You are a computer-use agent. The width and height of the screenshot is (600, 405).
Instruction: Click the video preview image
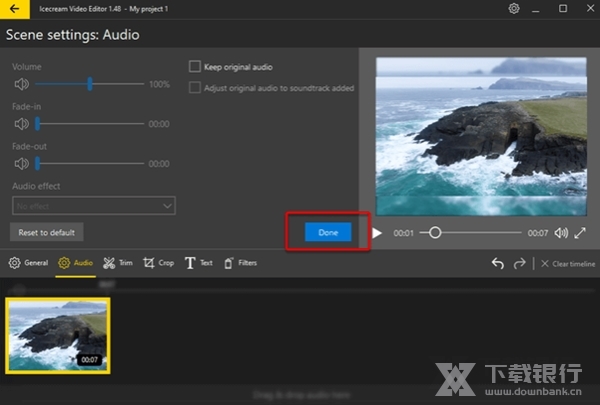481,137
